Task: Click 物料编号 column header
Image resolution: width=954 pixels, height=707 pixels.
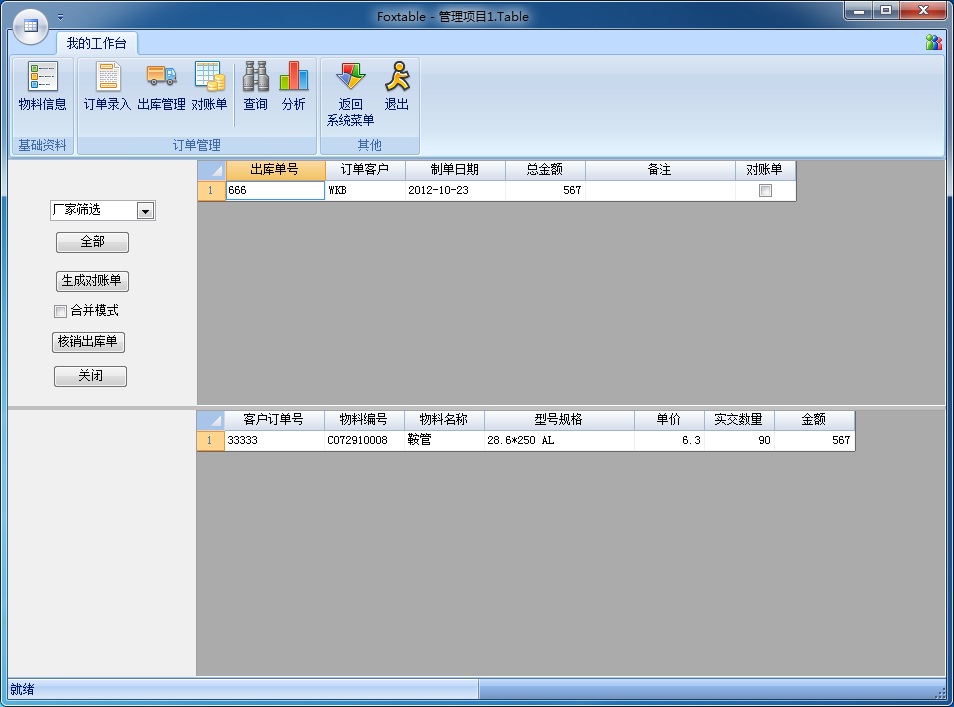Action: pos(364,420)
